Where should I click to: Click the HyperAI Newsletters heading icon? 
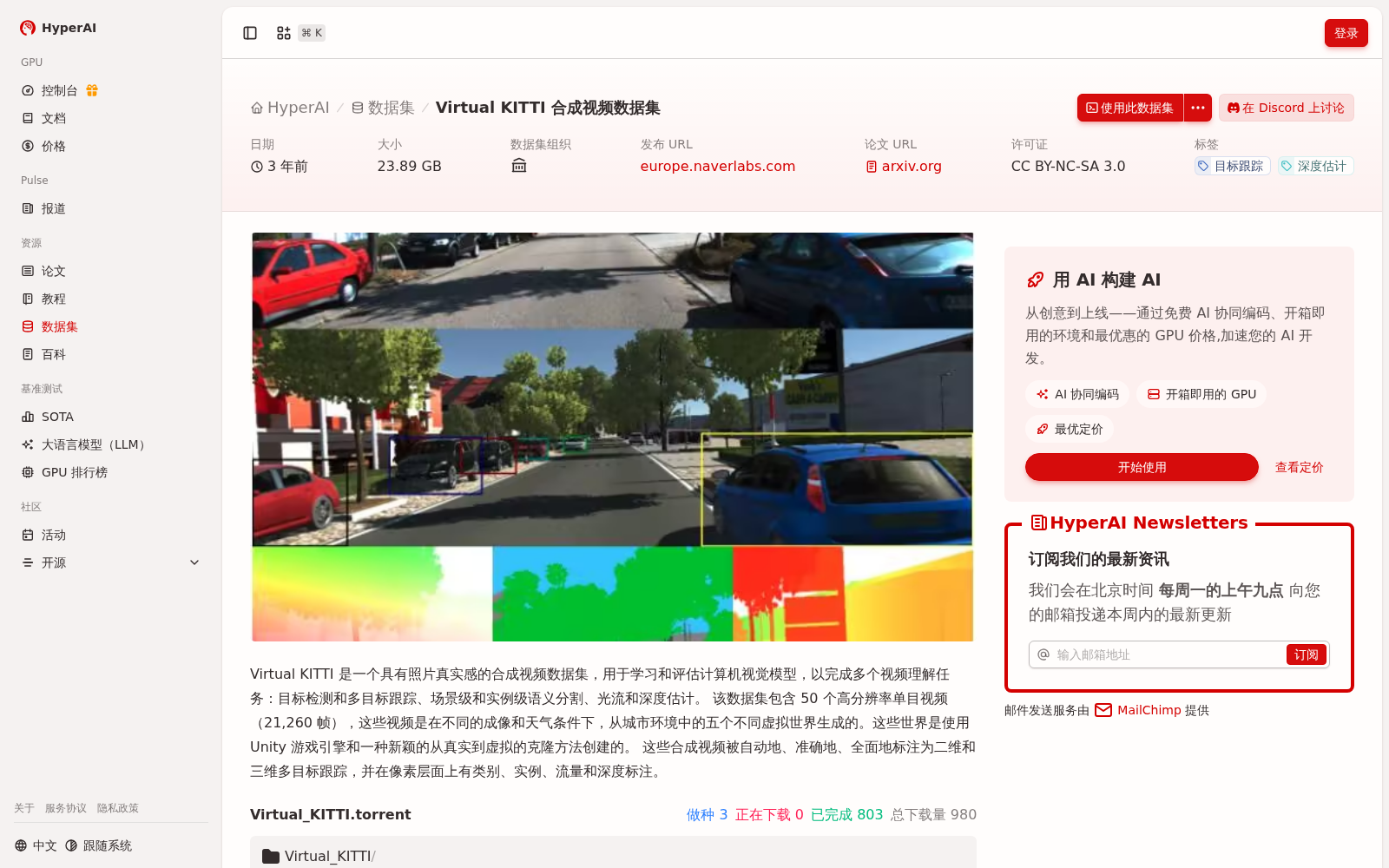click(x=1038, y=523)
